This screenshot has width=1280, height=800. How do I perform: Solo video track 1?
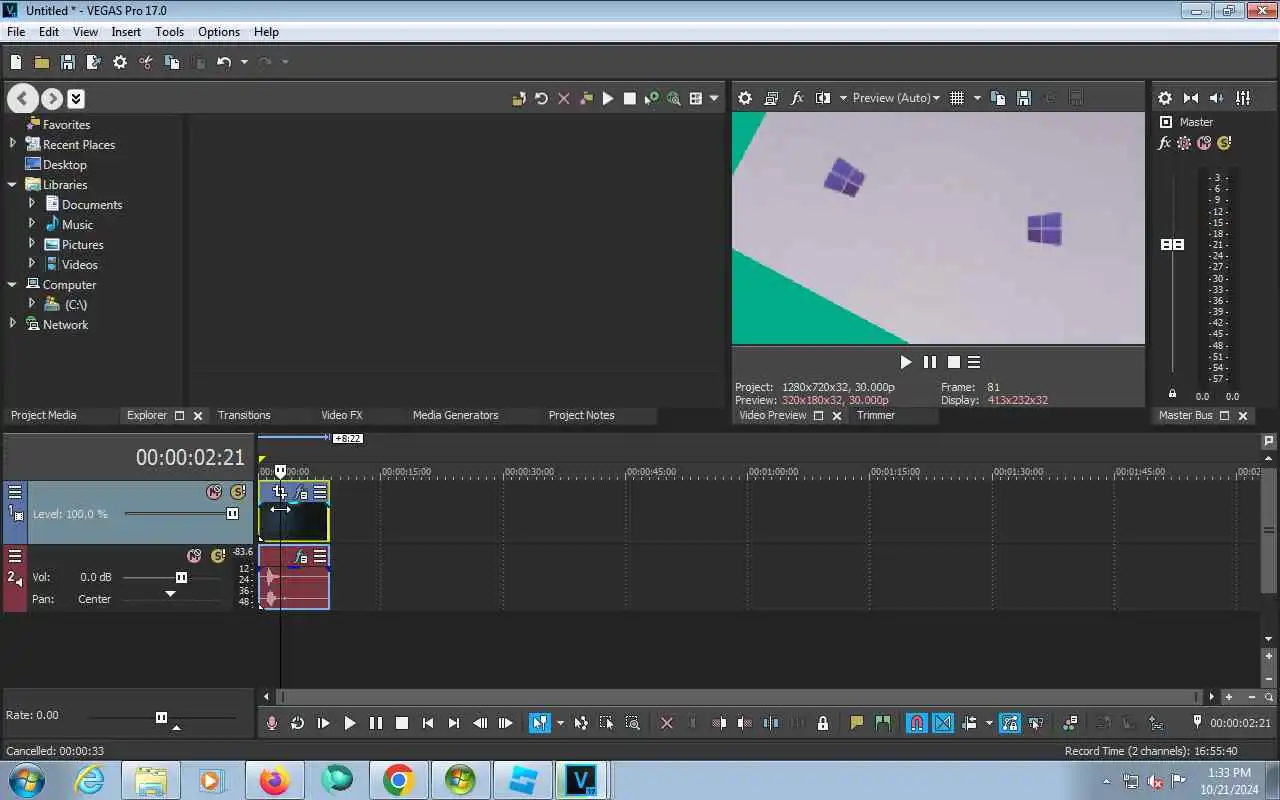pyautogui.click(x=238, y=492)
